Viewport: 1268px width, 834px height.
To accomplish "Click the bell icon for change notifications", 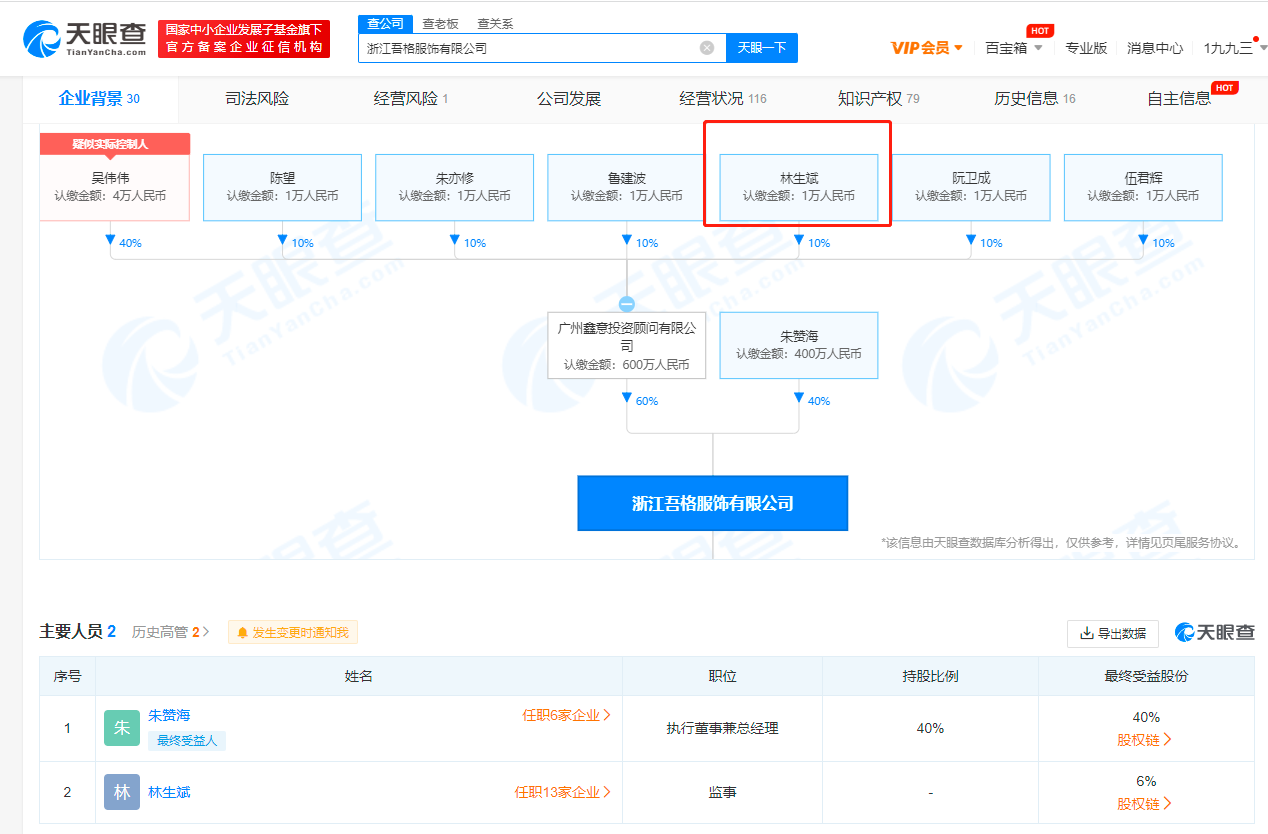I will coord(242,632).
